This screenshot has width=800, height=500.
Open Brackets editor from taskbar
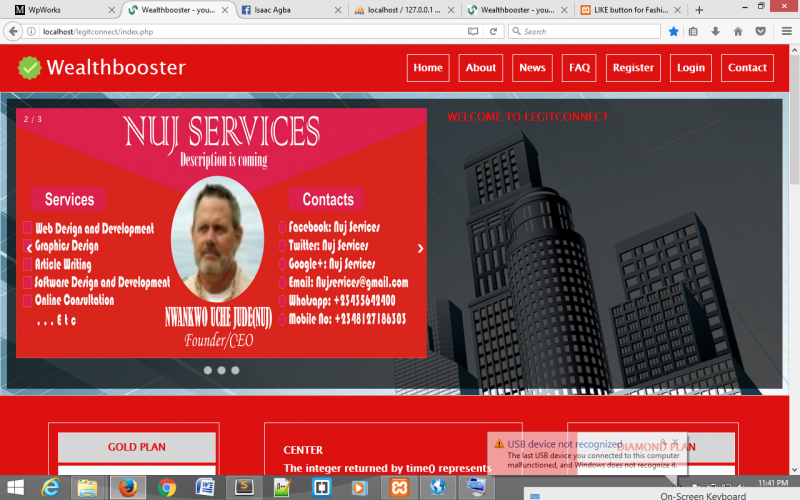pos(321,488)
